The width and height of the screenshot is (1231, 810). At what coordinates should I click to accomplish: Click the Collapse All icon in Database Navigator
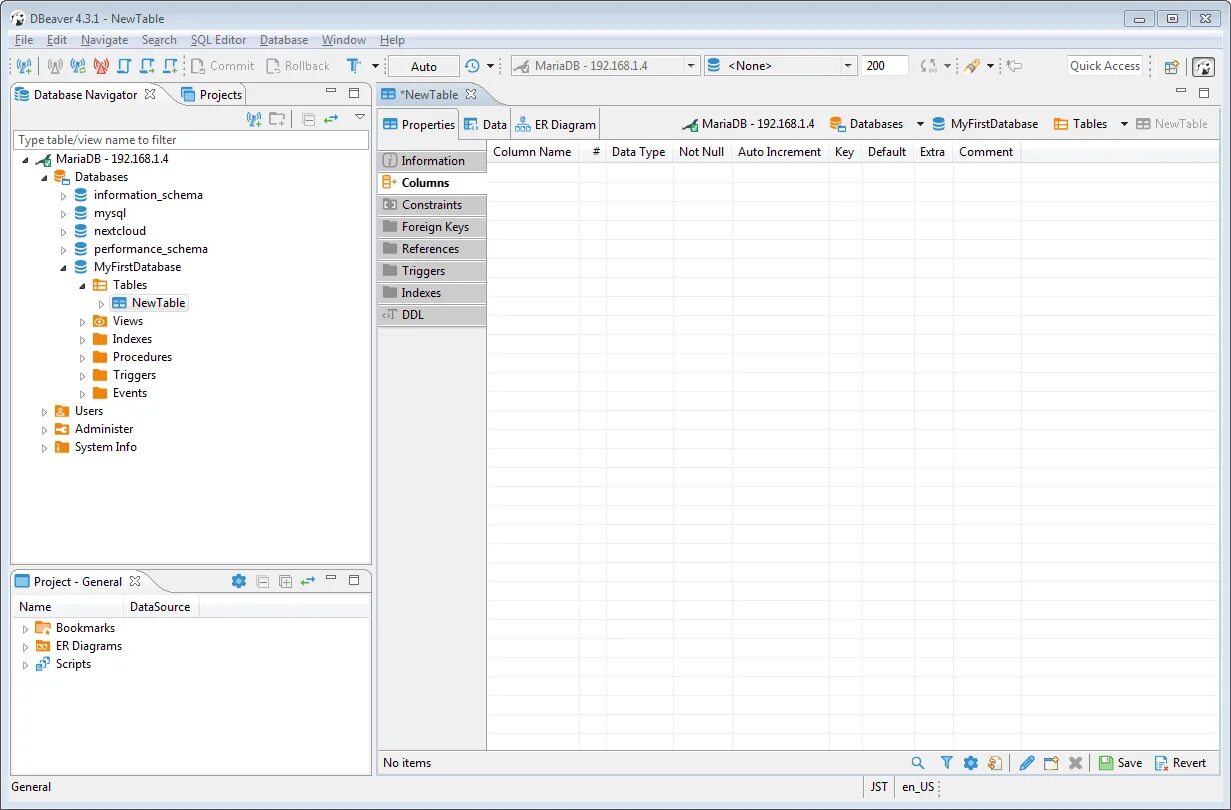pyautogui.click(x=308, y=119)
